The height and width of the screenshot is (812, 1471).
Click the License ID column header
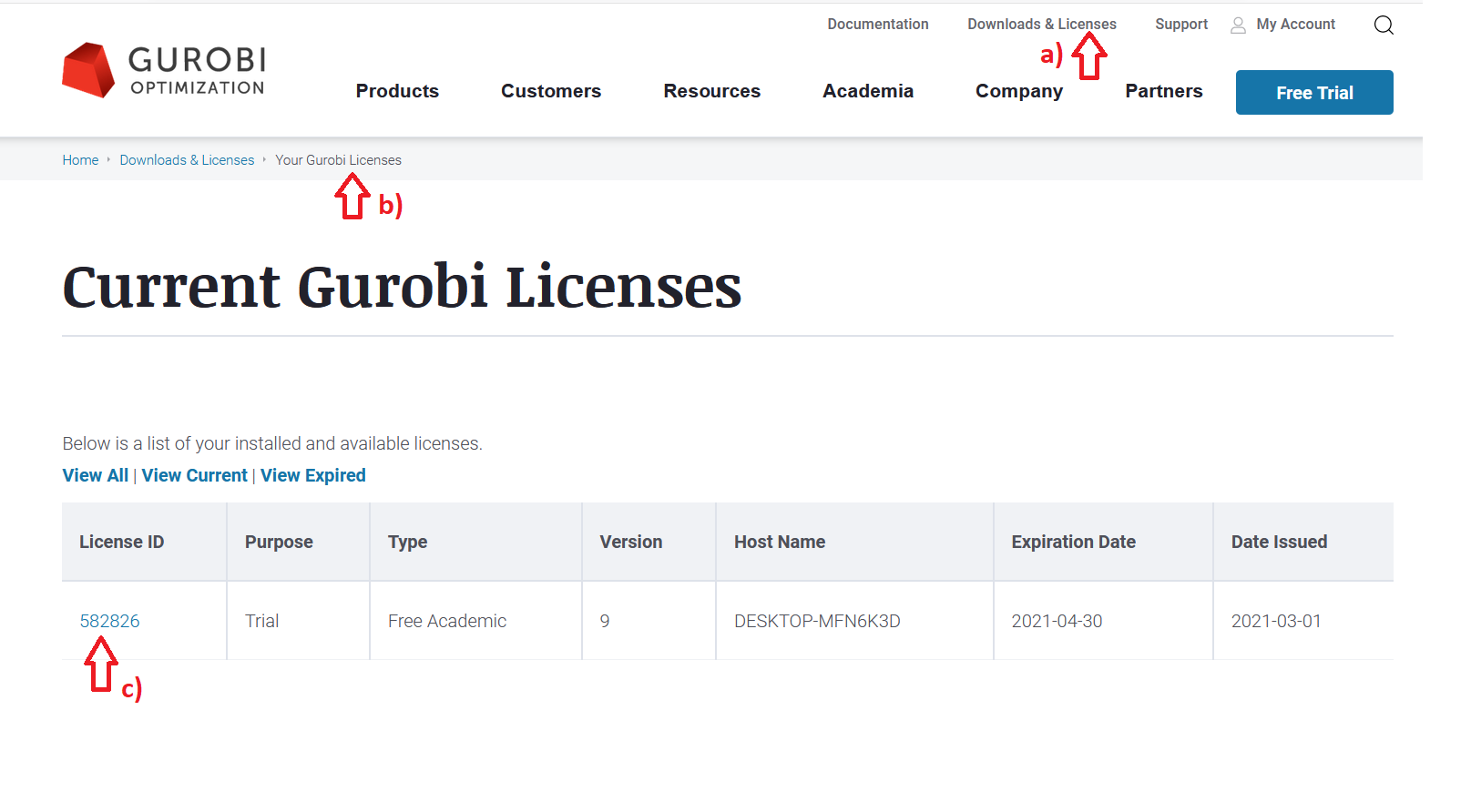tap(144, 542)
